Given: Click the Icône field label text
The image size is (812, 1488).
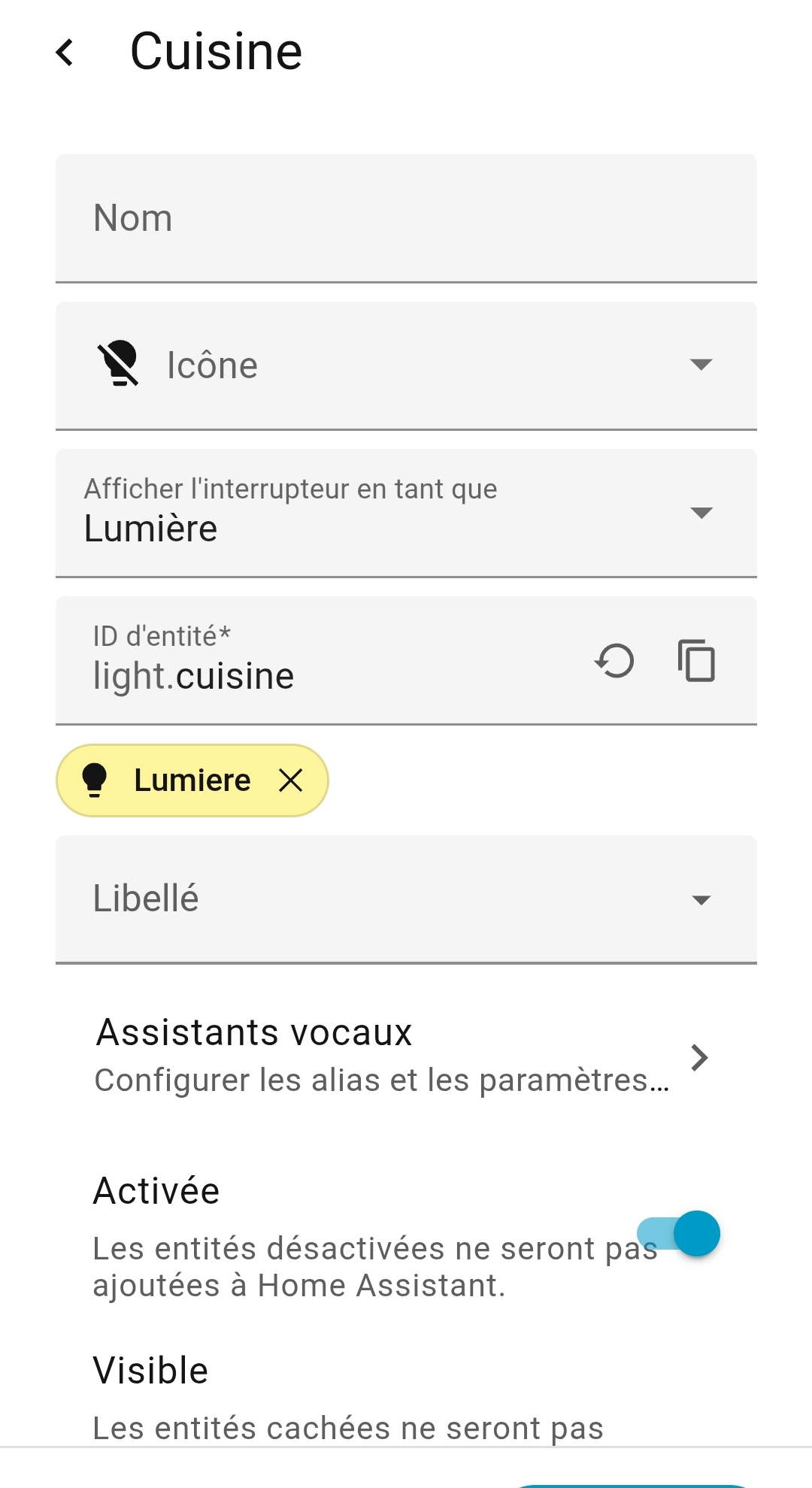Looking at the screenshot, I should coord(212,365).
